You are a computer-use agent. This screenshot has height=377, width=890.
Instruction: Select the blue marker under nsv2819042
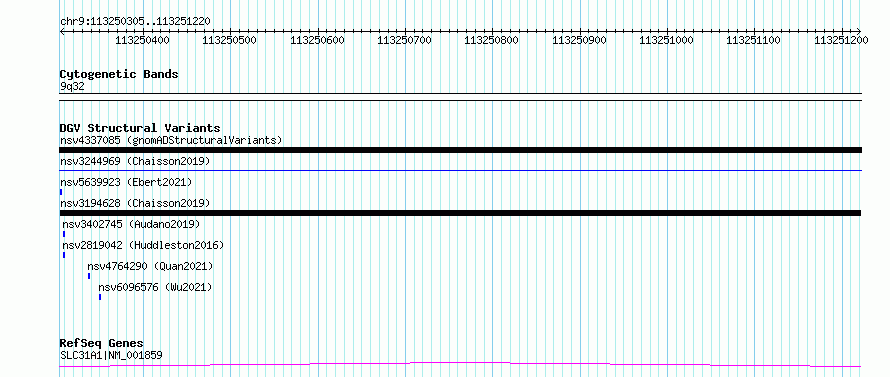click(x=64, y=255)
